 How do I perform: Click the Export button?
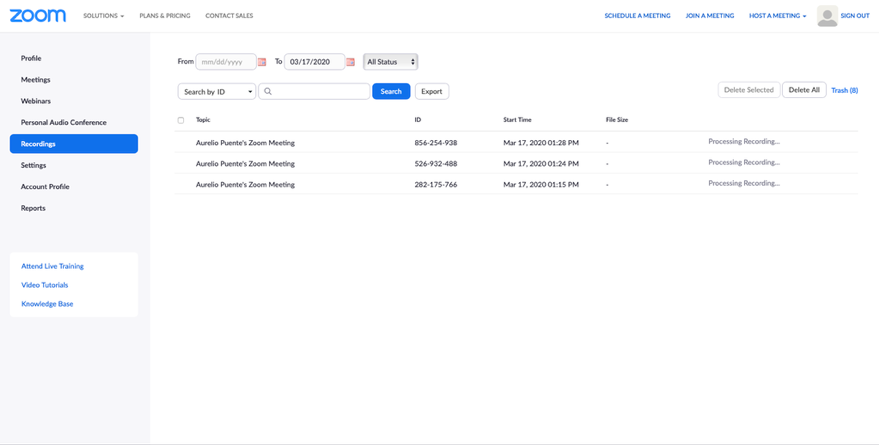click(432, 91)
